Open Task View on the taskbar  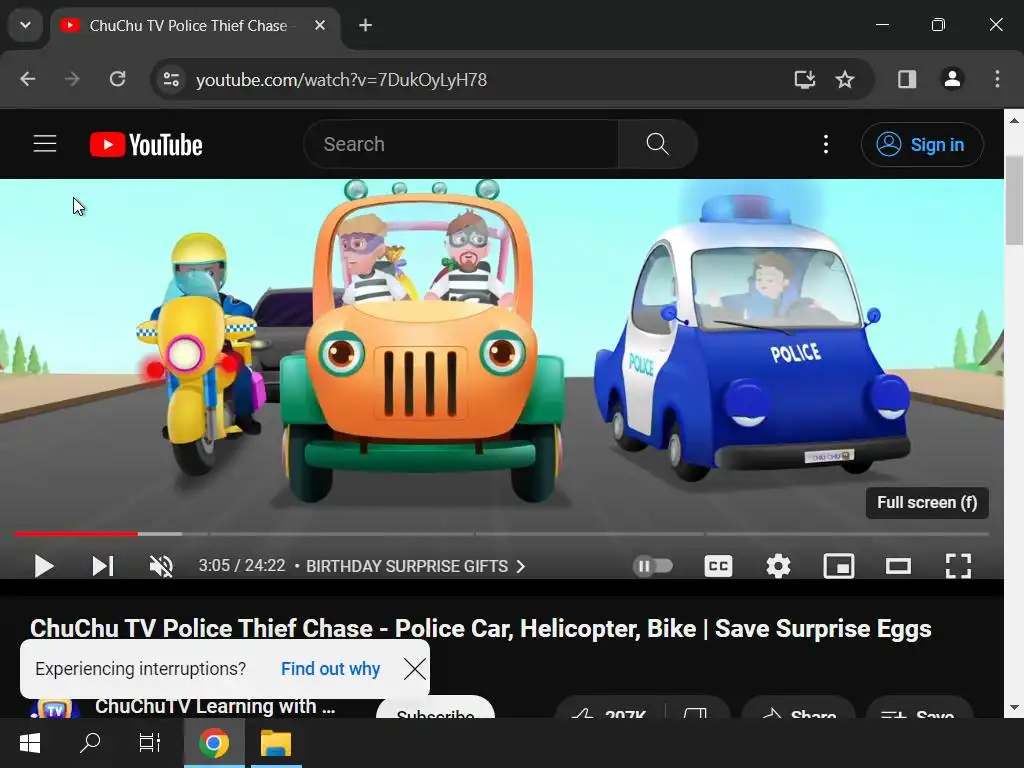pos(150,743)
